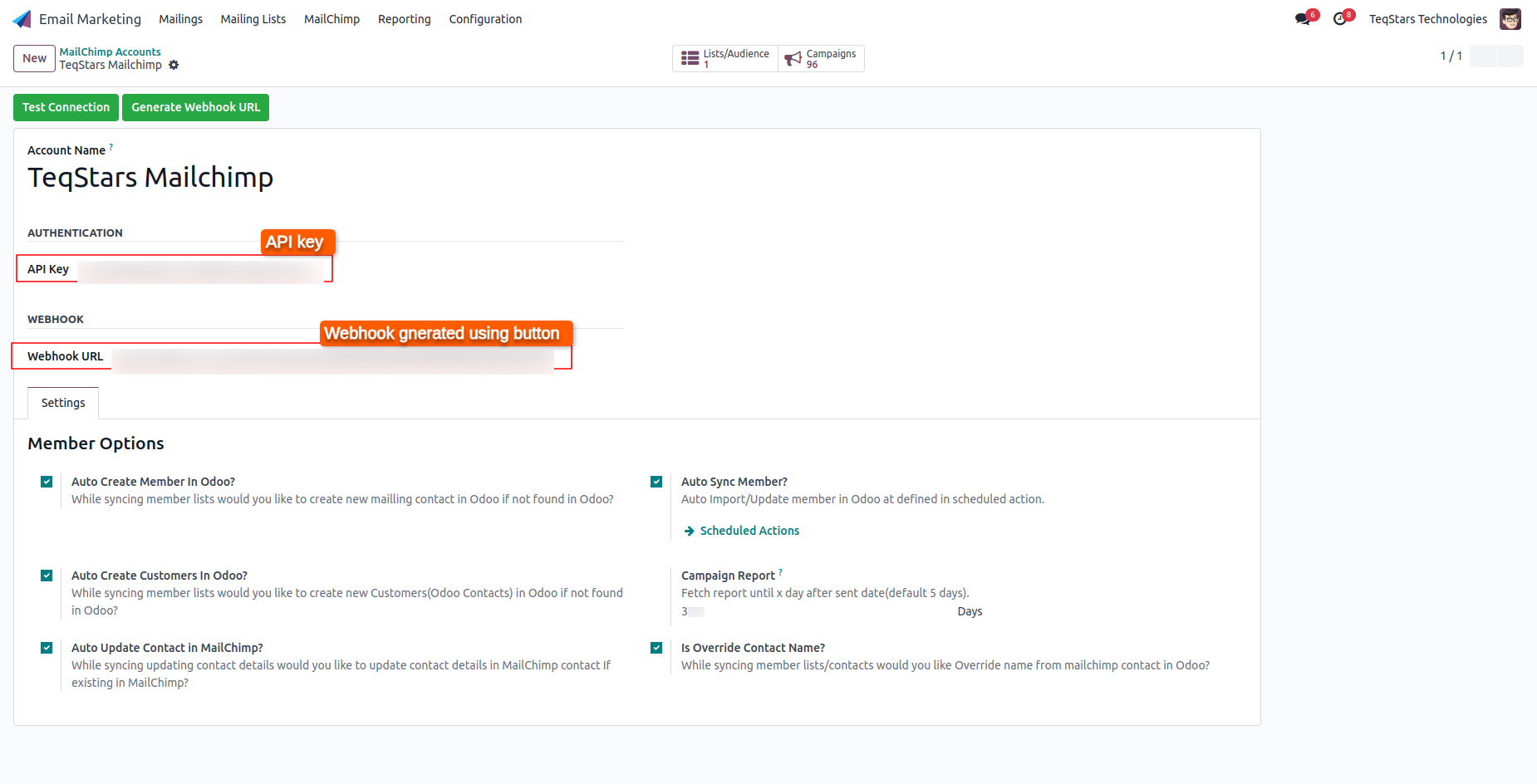Click the Lists/Audience list icon
Viewport: 1537px width, 784px height.
pos(690,58)
